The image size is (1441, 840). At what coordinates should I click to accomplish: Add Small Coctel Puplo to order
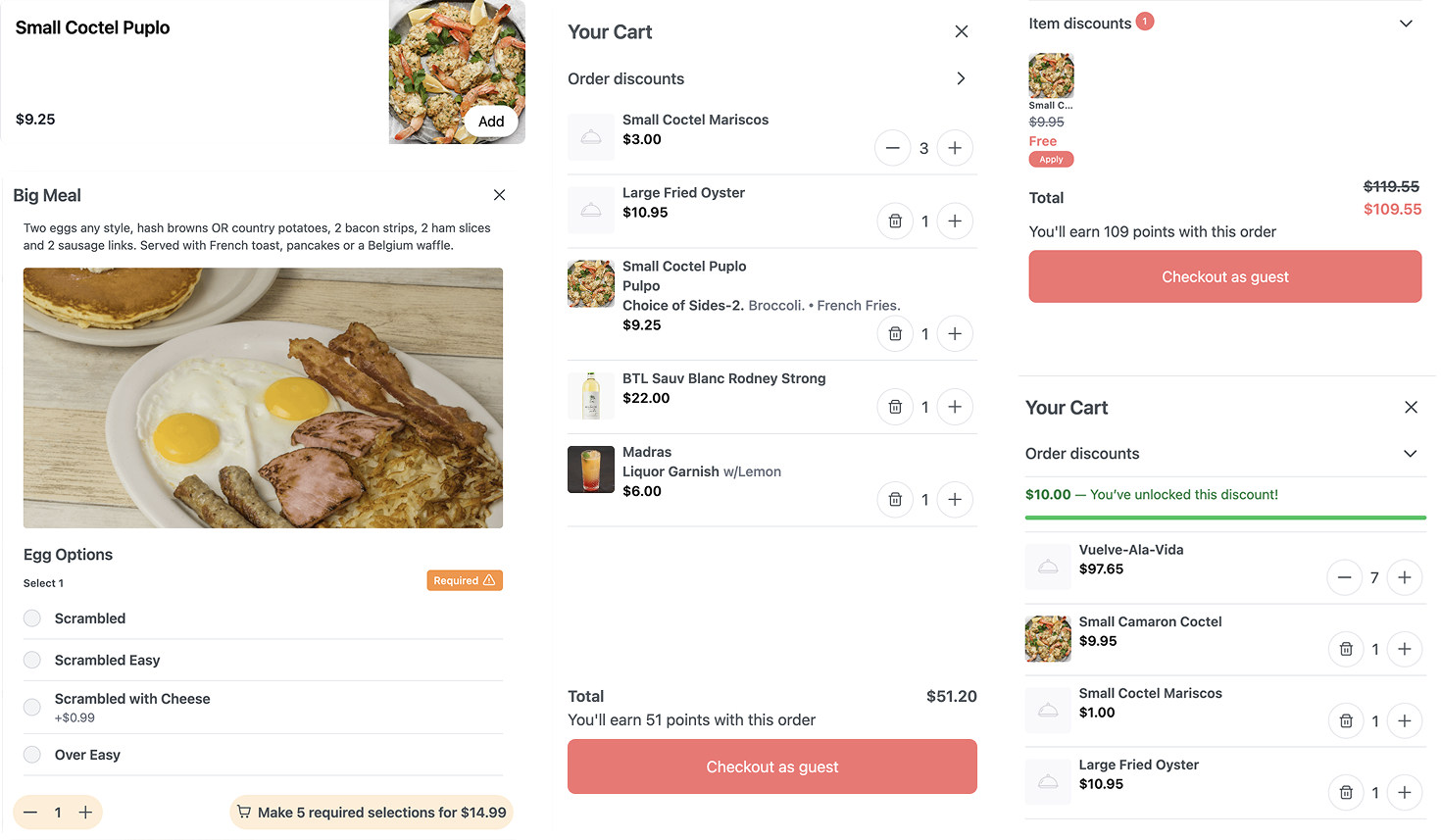491,122
